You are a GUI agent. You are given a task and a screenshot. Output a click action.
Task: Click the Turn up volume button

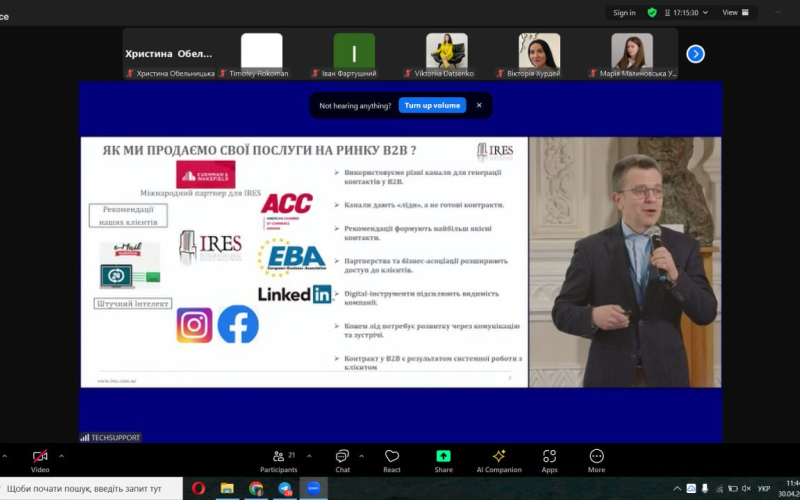tap(432, 105)
